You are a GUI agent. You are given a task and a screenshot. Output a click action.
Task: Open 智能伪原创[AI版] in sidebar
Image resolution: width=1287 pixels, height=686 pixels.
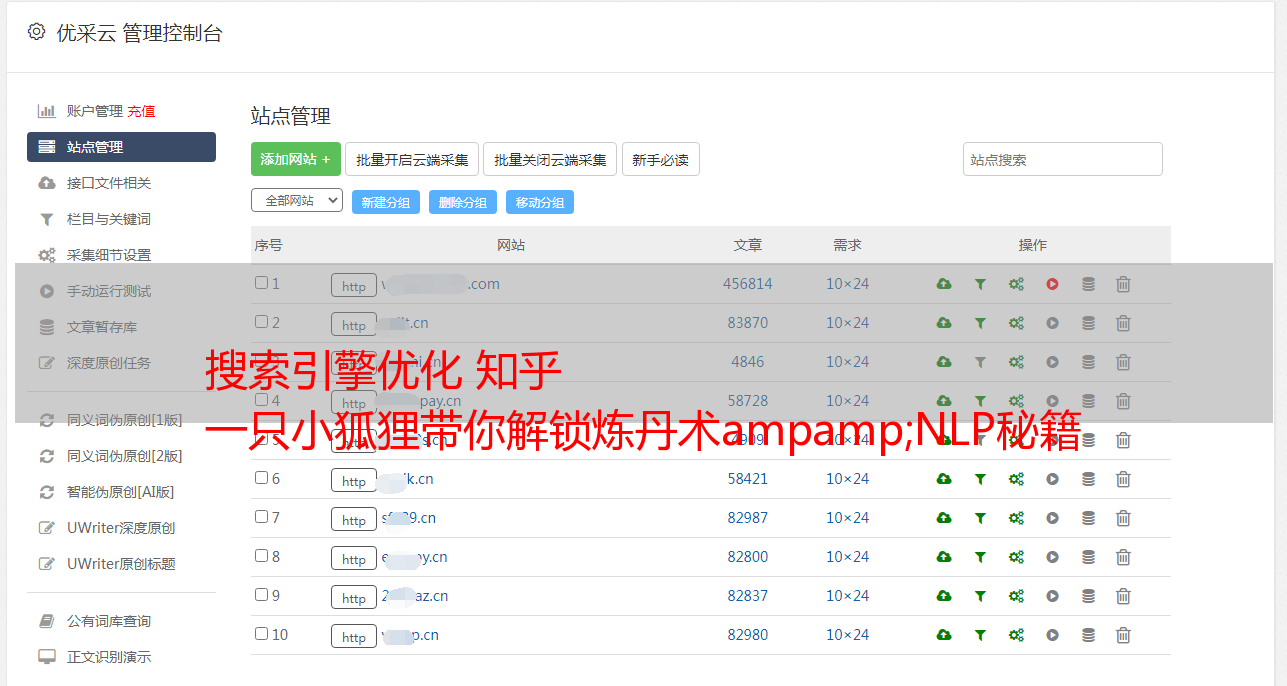[x=121, y=492]
